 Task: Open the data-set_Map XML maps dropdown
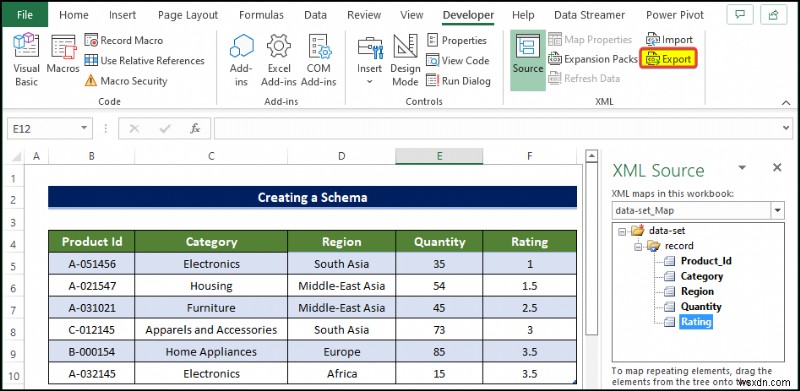(778, 210)
